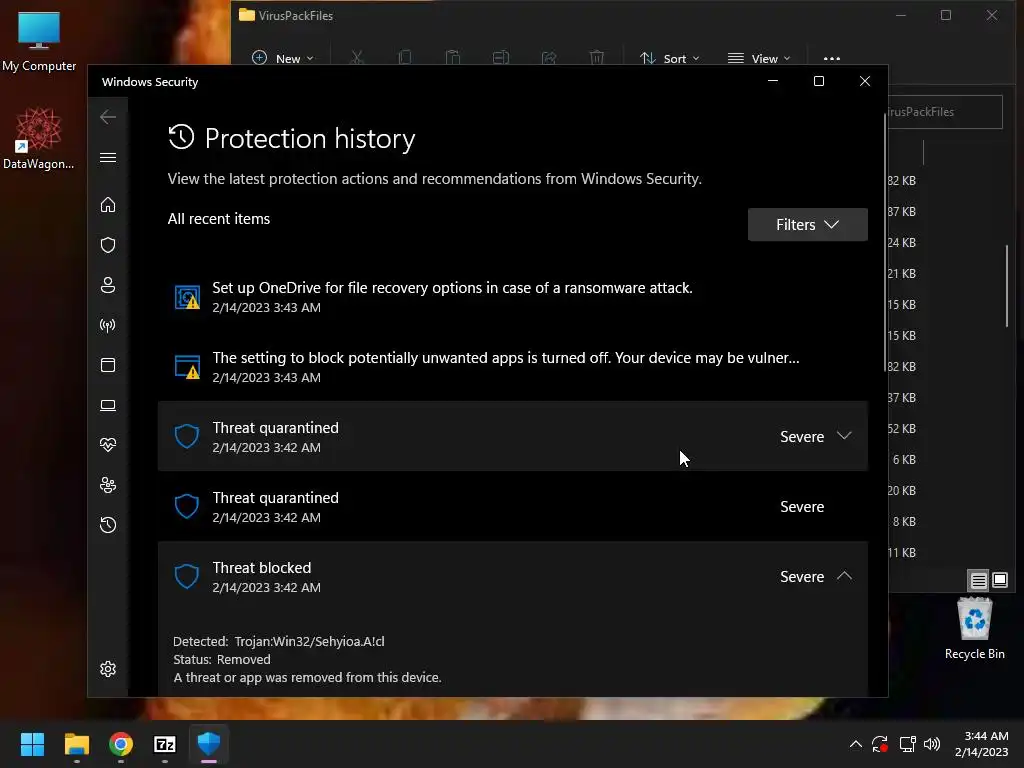Open Google Chrome from taskbar

point(121,744)
